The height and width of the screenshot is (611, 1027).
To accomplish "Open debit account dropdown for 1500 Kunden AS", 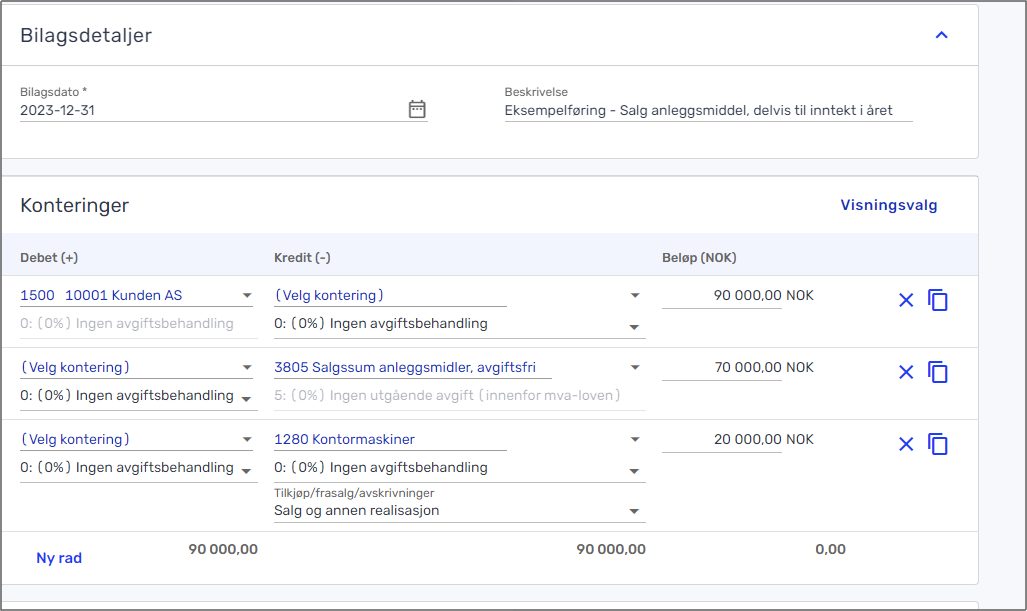I will pyautogui.click(x=247, y=296).
